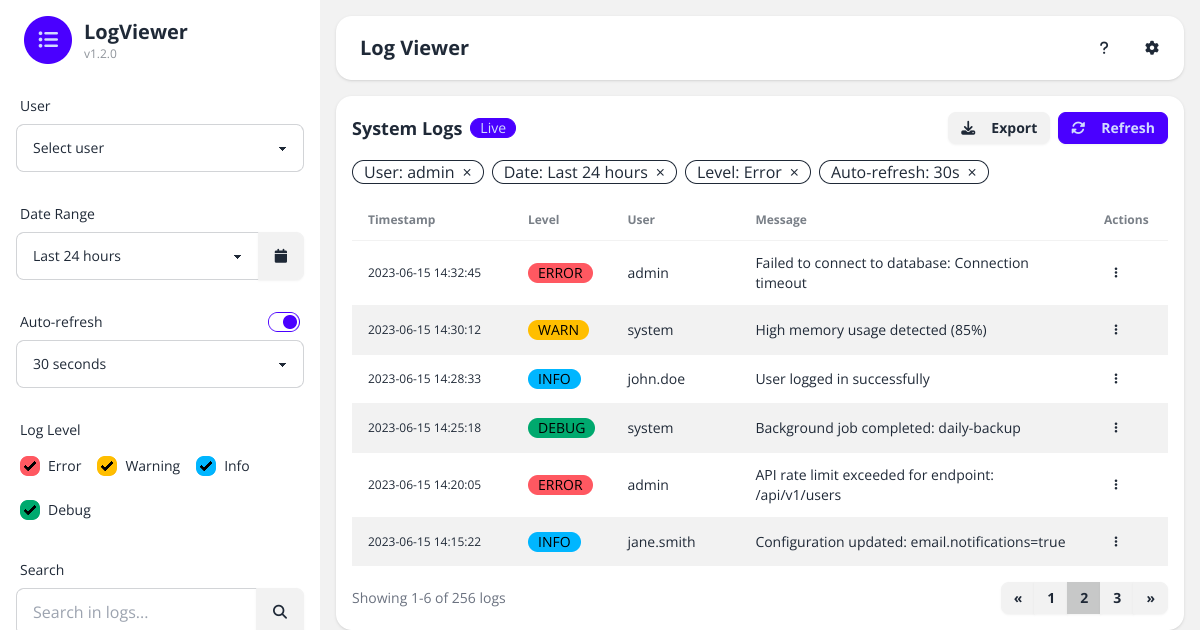The image size is (1200, 630).
Task: Expand the Last 24 hours date range dropdown
Action: click(x=136, y=256)
